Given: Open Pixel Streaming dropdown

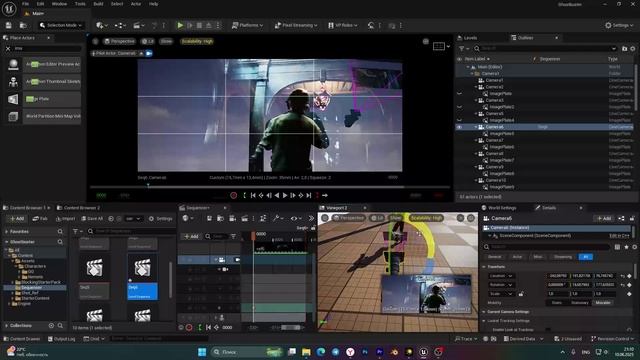Looking at the screenshot, I should pyautogui.click(x=296, y=25).
